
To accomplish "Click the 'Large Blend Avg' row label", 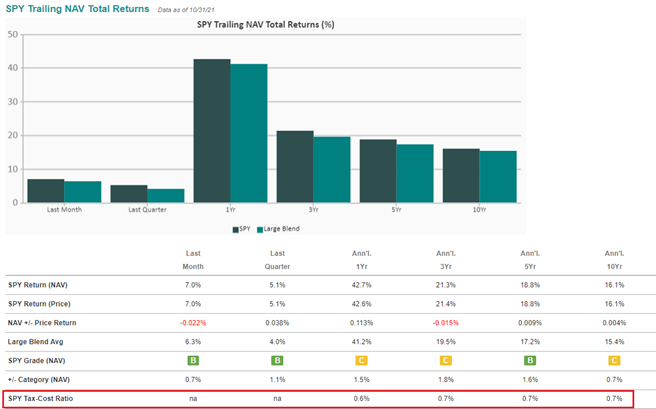I will tap(36, 342).
